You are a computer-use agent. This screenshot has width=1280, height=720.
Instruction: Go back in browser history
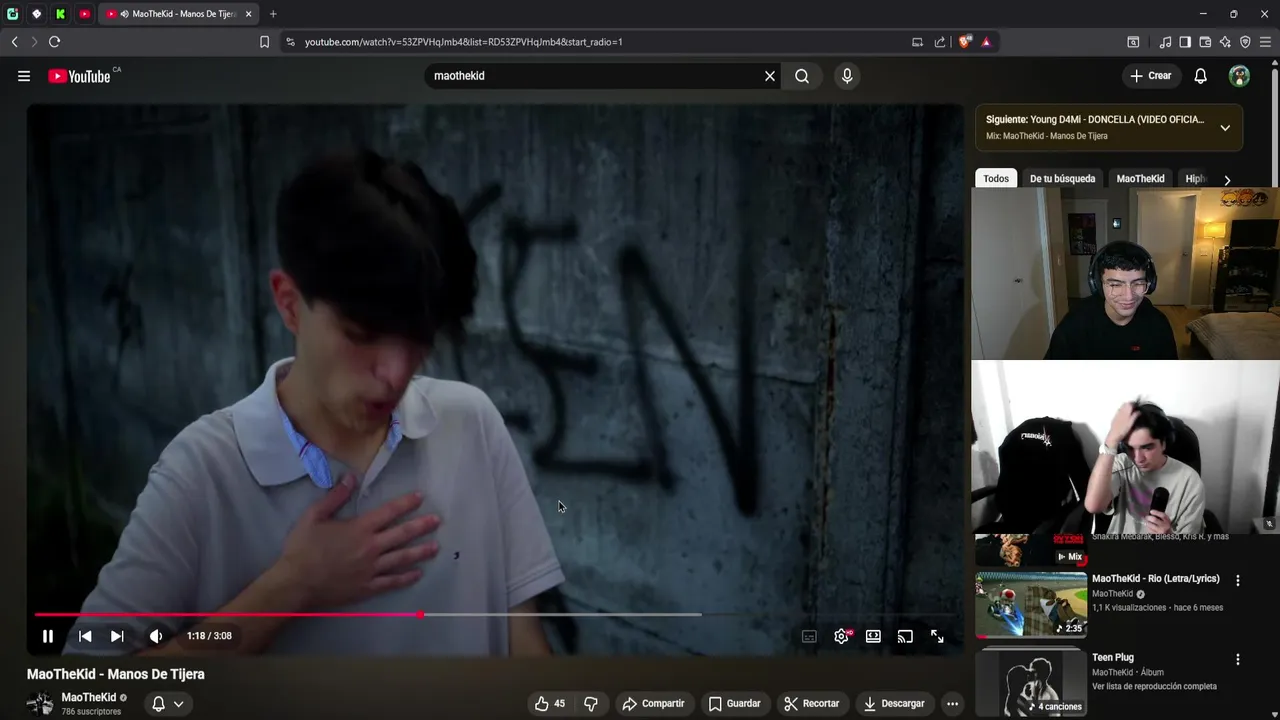click(14, 42)
